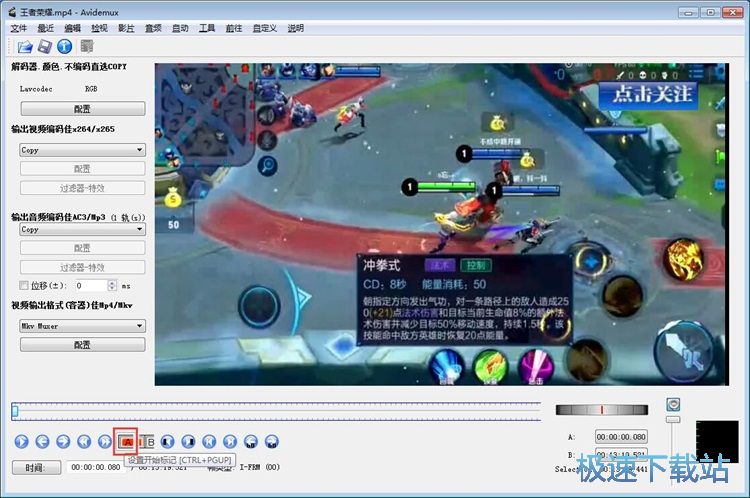Open the 文件 (File) menu
Screen dimensions: 750x498
[x=19, y=28]
